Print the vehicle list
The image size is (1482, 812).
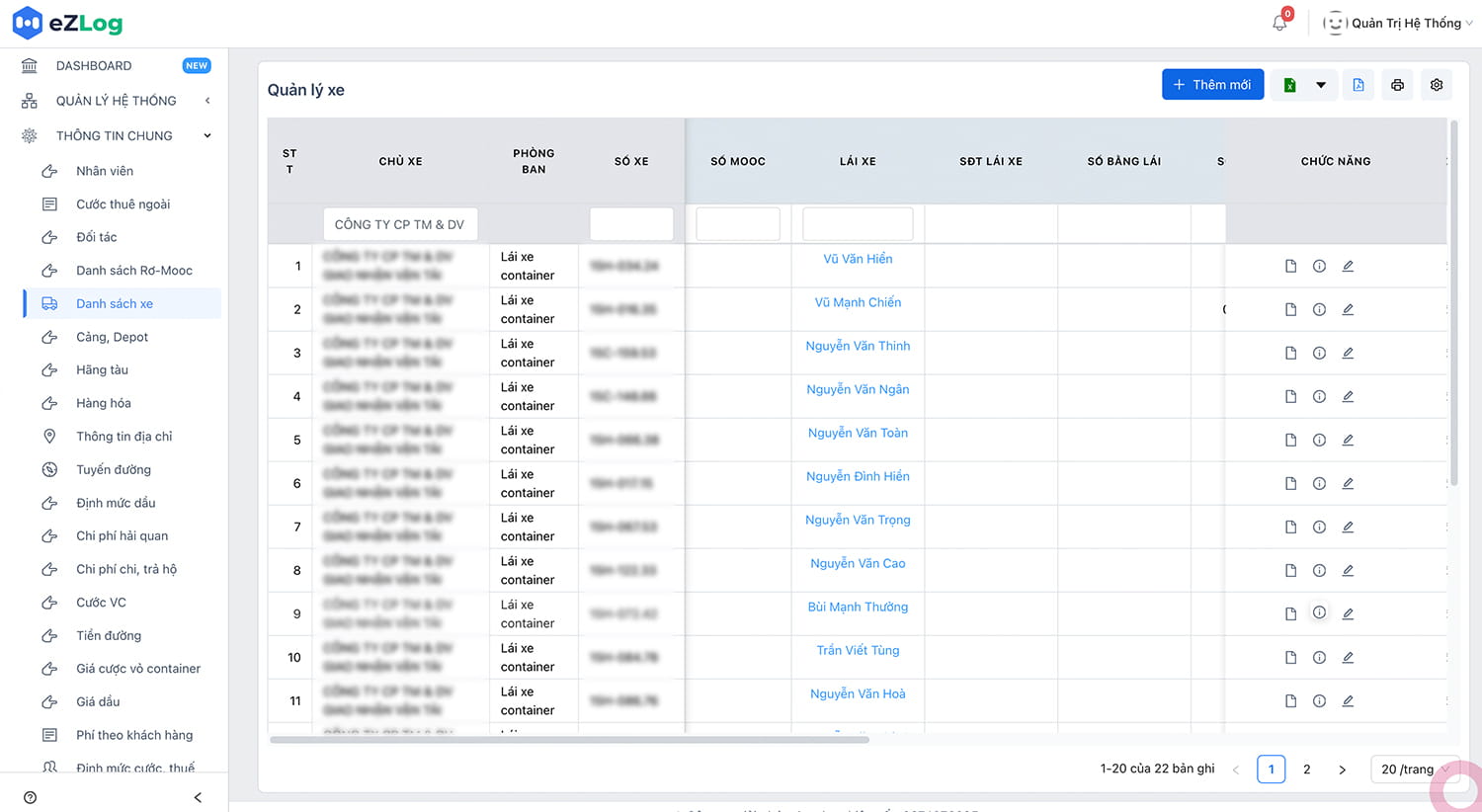1397,85
